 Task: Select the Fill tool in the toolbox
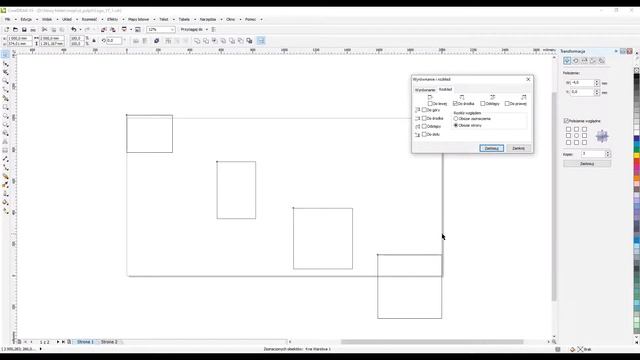coord(5,202)
